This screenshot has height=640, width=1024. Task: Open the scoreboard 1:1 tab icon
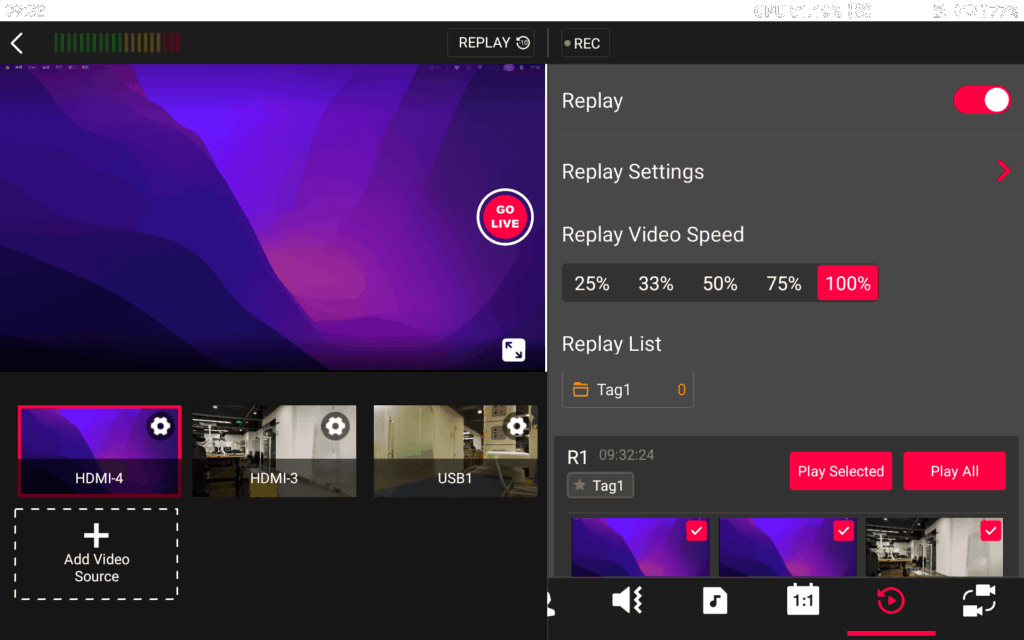[x=803, y=600]
